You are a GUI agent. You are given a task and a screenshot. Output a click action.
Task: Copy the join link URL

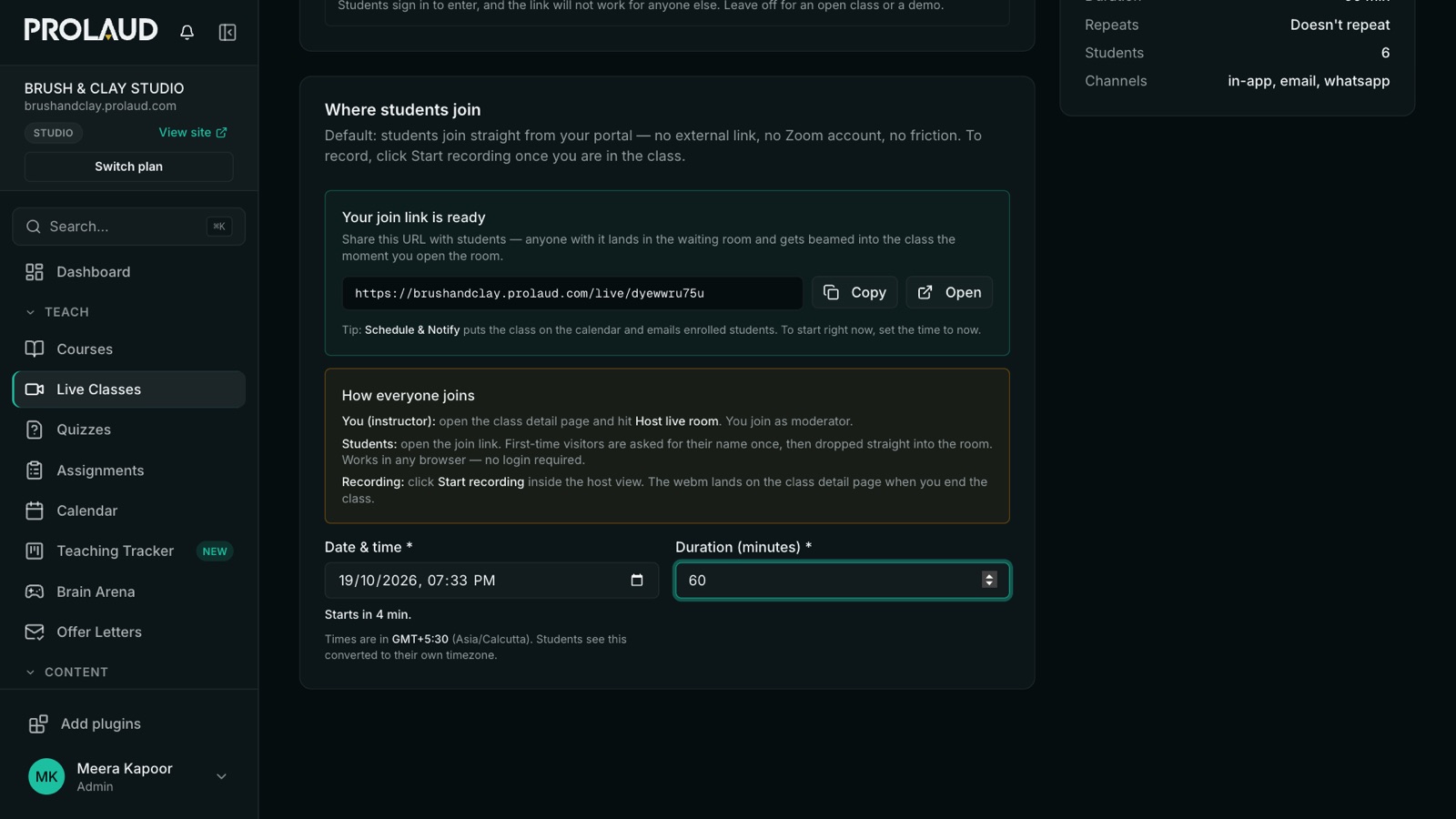[x=854, y=293]
